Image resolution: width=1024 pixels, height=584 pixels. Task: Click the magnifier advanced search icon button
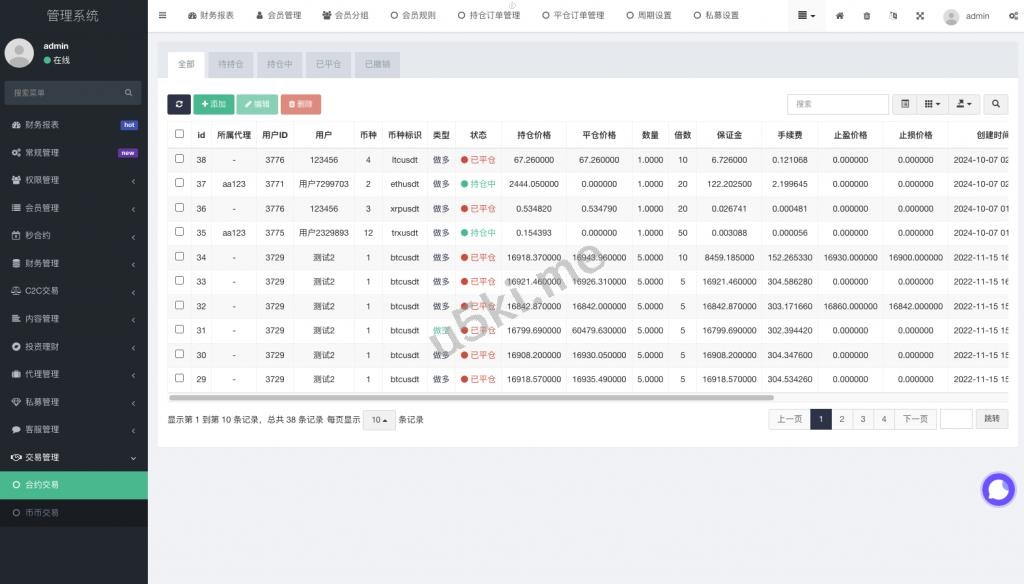(x=996, y=104)
